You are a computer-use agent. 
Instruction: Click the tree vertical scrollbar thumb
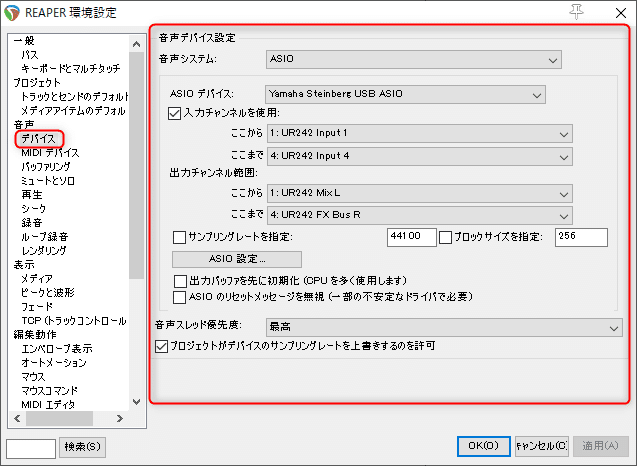pyautogui.click(x=137, y=165)
